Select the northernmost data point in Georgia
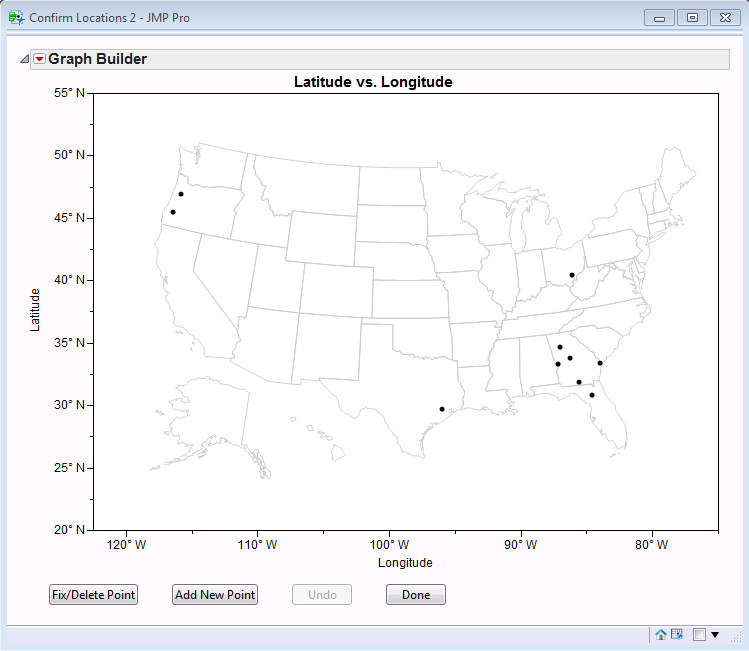Image resolution: width=749 pixels, height=651 pixels. (x=560, y=347)
